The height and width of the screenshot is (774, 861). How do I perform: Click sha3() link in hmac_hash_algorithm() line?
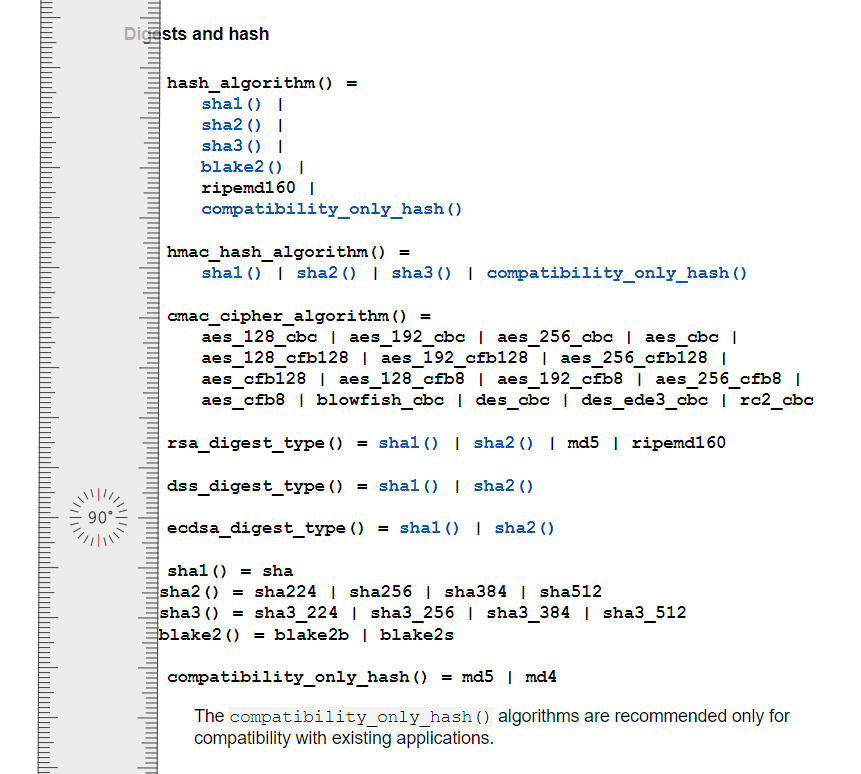(x=422, y=273)
